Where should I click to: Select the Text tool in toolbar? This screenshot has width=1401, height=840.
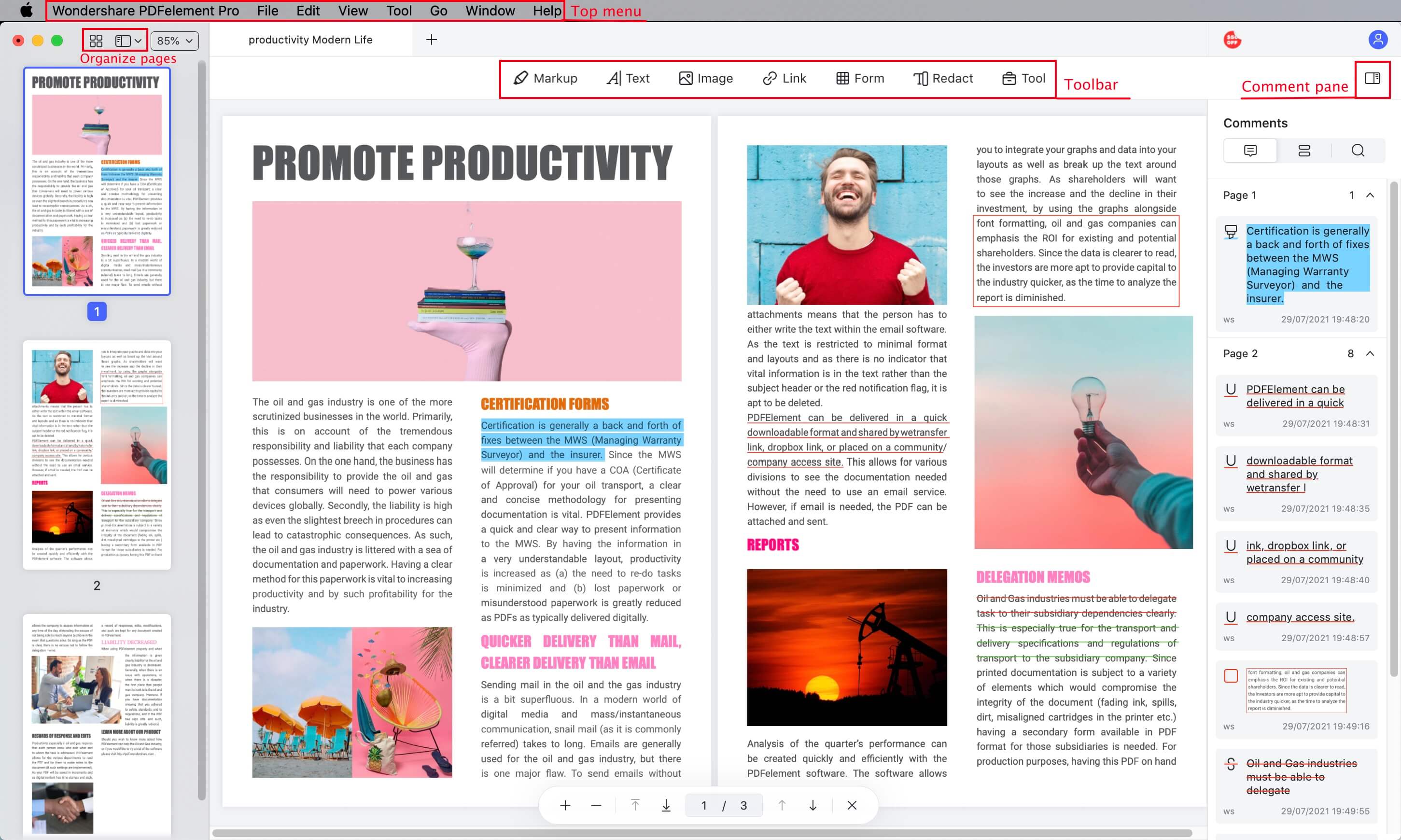point(627,78)
